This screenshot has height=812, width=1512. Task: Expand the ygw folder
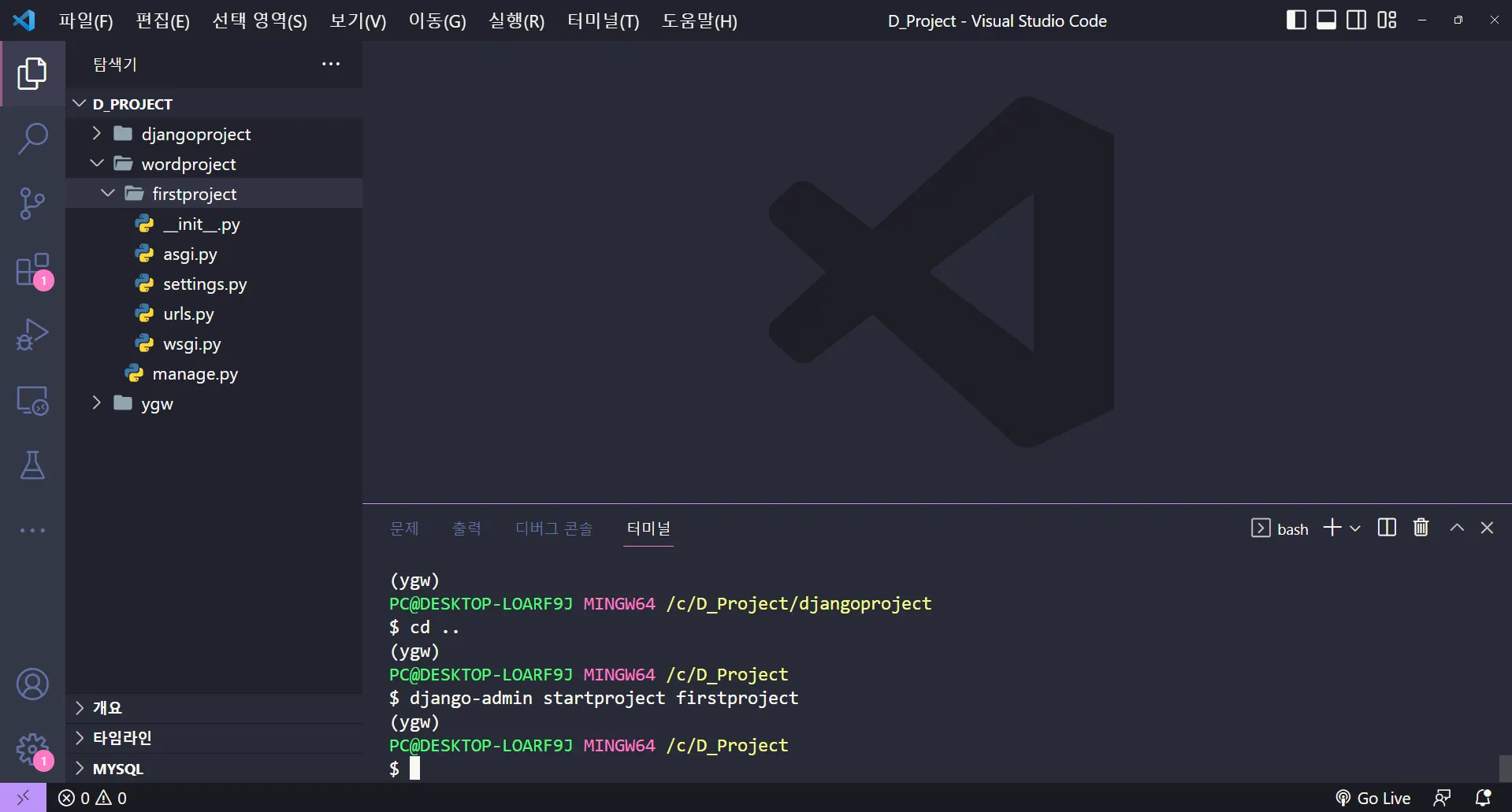pyautogui.click(x=214, y=403)
